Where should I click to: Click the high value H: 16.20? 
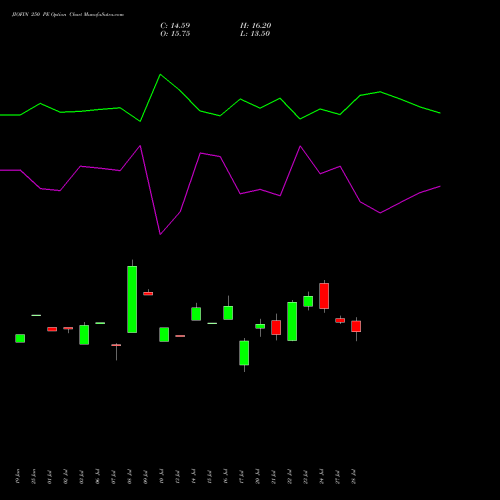pos(256,26)
